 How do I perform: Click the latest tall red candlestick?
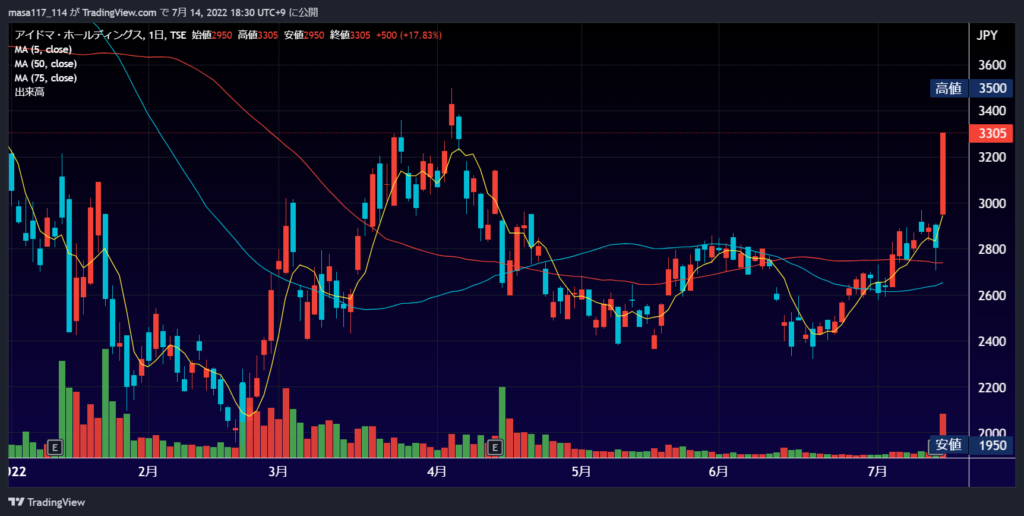[943, 173]
